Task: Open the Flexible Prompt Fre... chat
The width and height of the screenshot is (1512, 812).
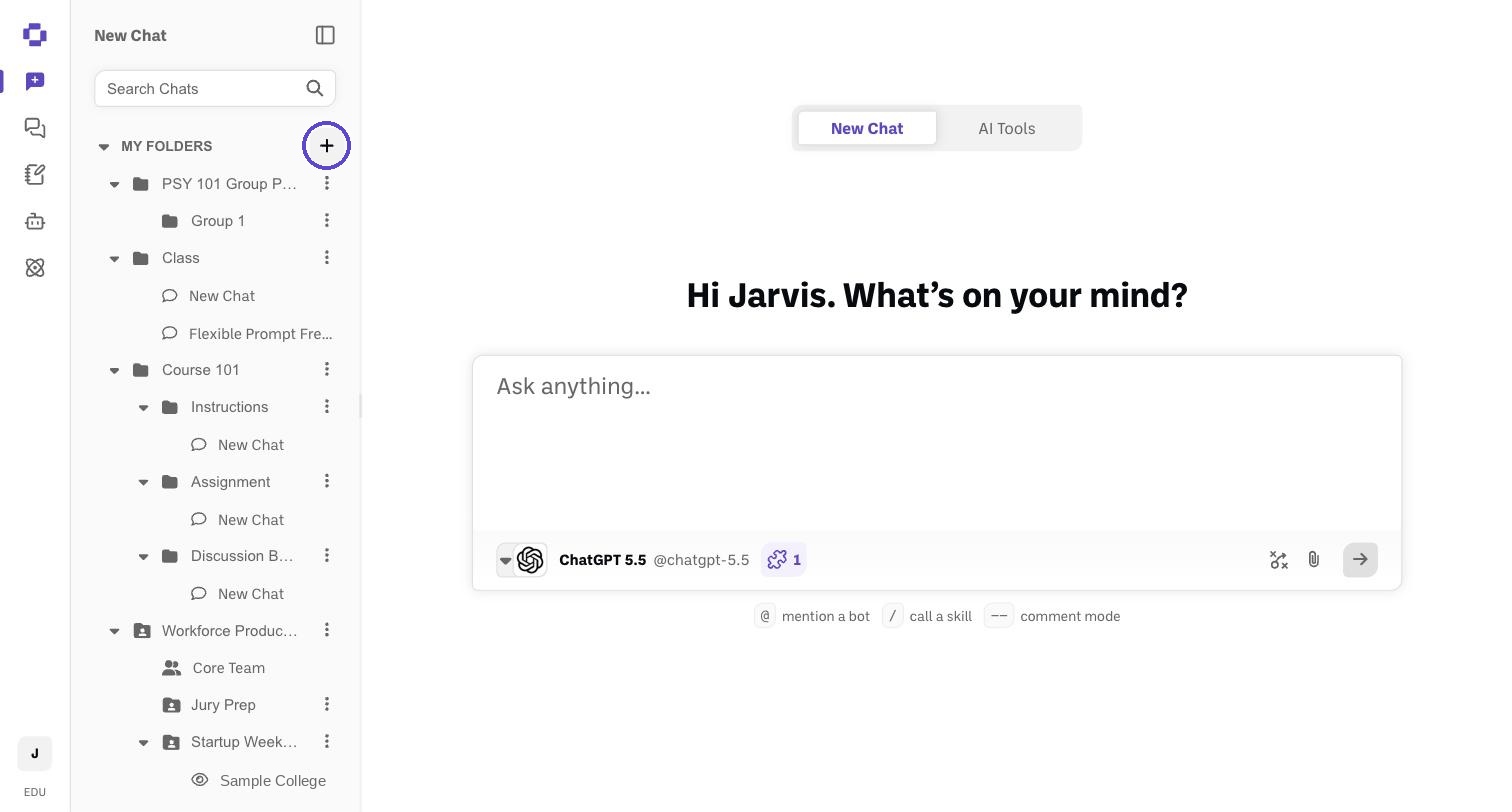Action: (246, 333)
